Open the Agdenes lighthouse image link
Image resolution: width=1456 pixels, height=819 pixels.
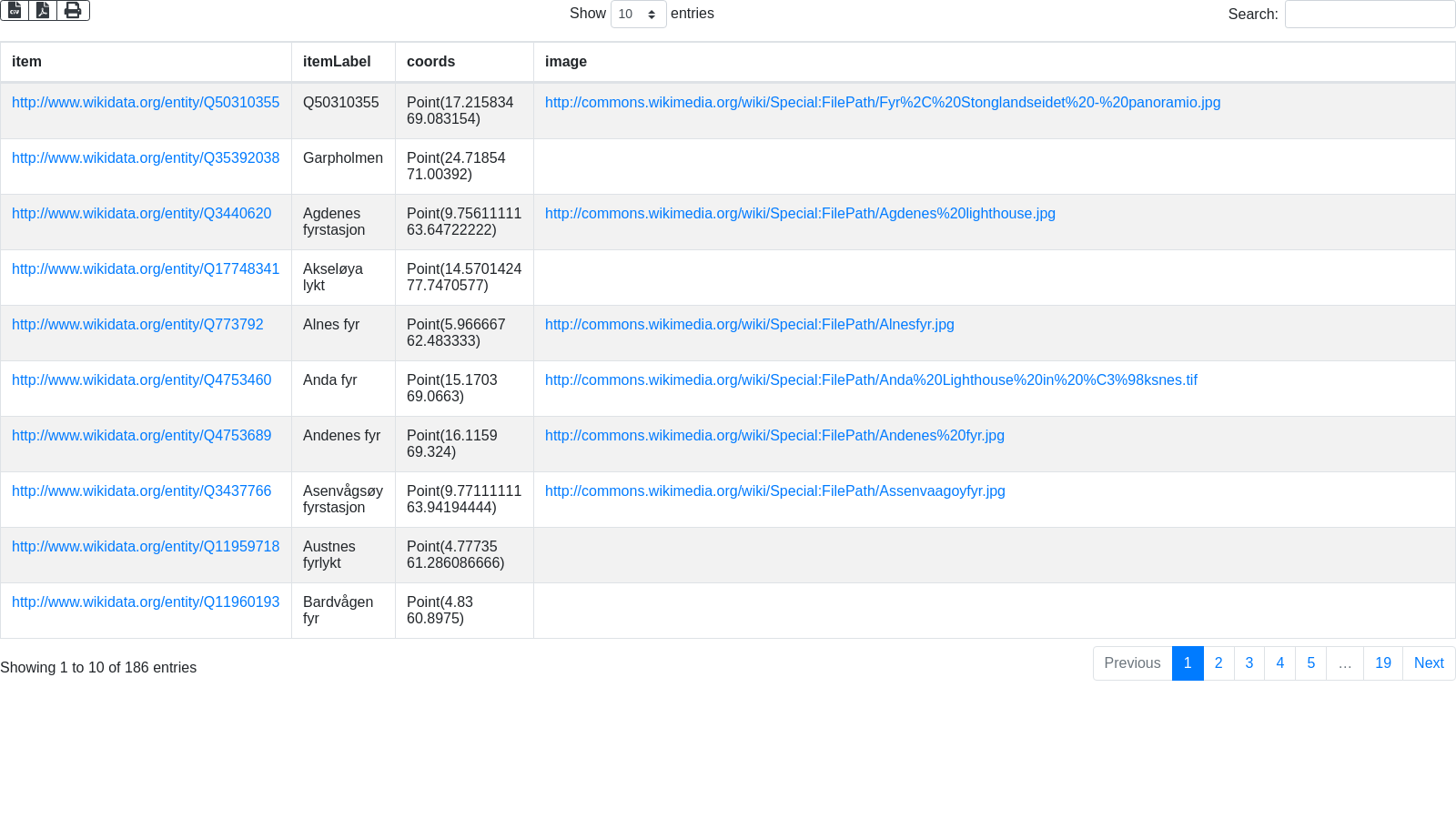pos(800,214)
